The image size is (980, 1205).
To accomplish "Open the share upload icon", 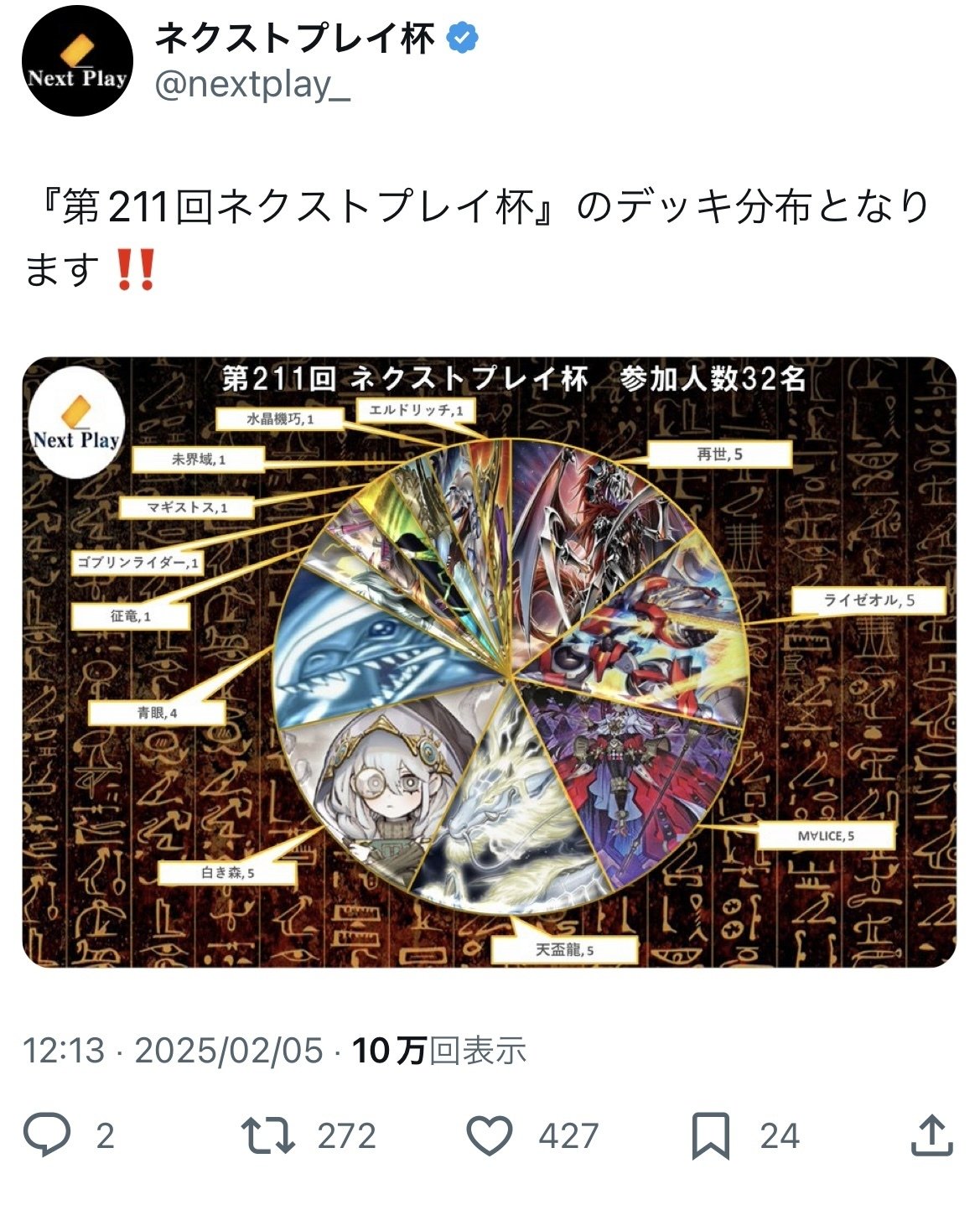I will (x=931, y=1135).
